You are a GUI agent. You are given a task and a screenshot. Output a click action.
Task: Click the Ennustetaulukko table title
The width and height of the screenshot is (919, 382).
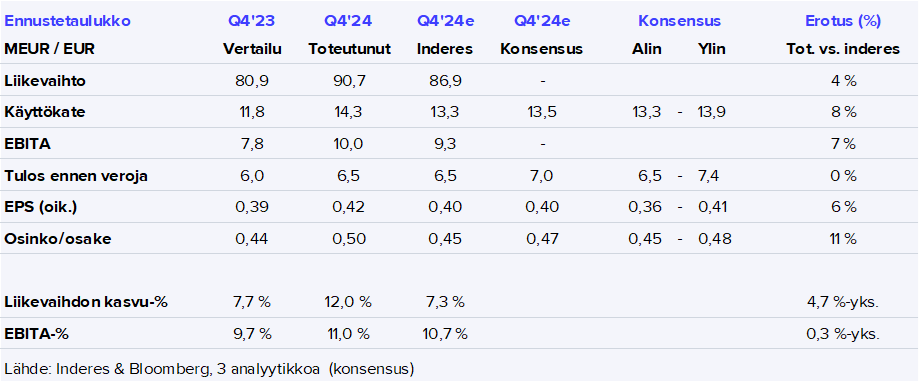(x=67, y=22)
